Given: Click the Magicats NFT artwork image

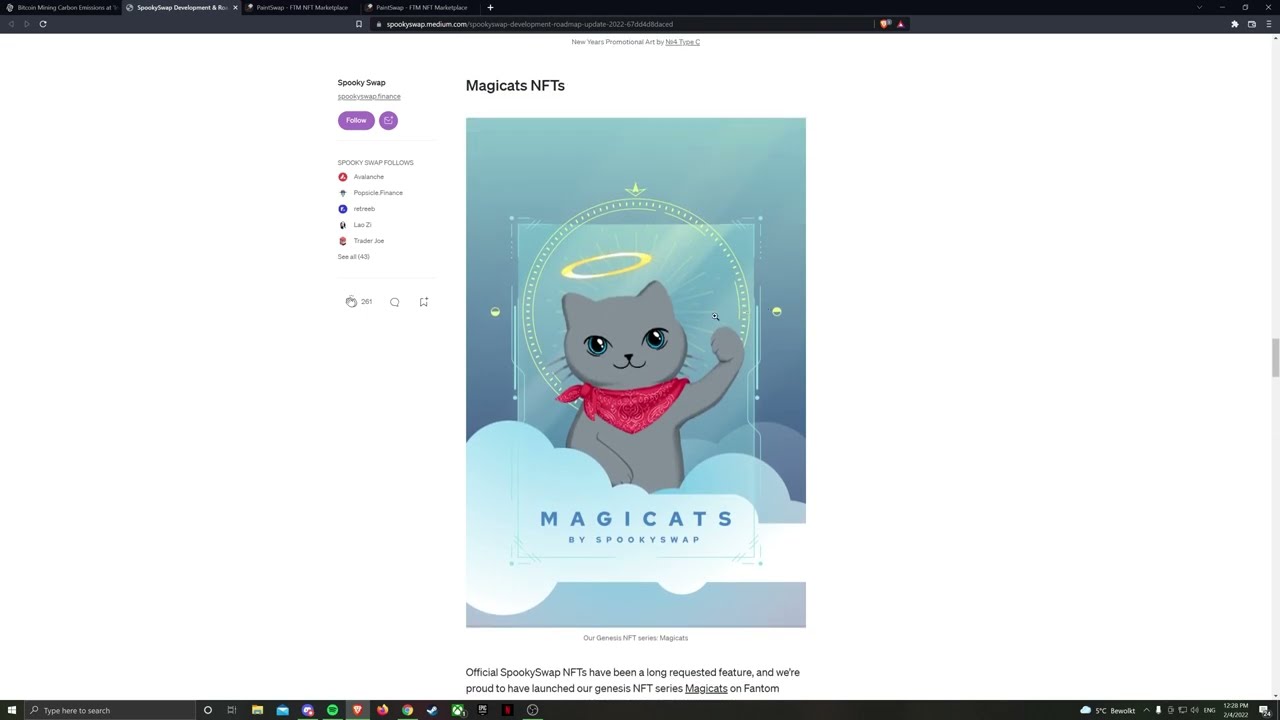Looking at the screenshot, I should click(635, 372).
